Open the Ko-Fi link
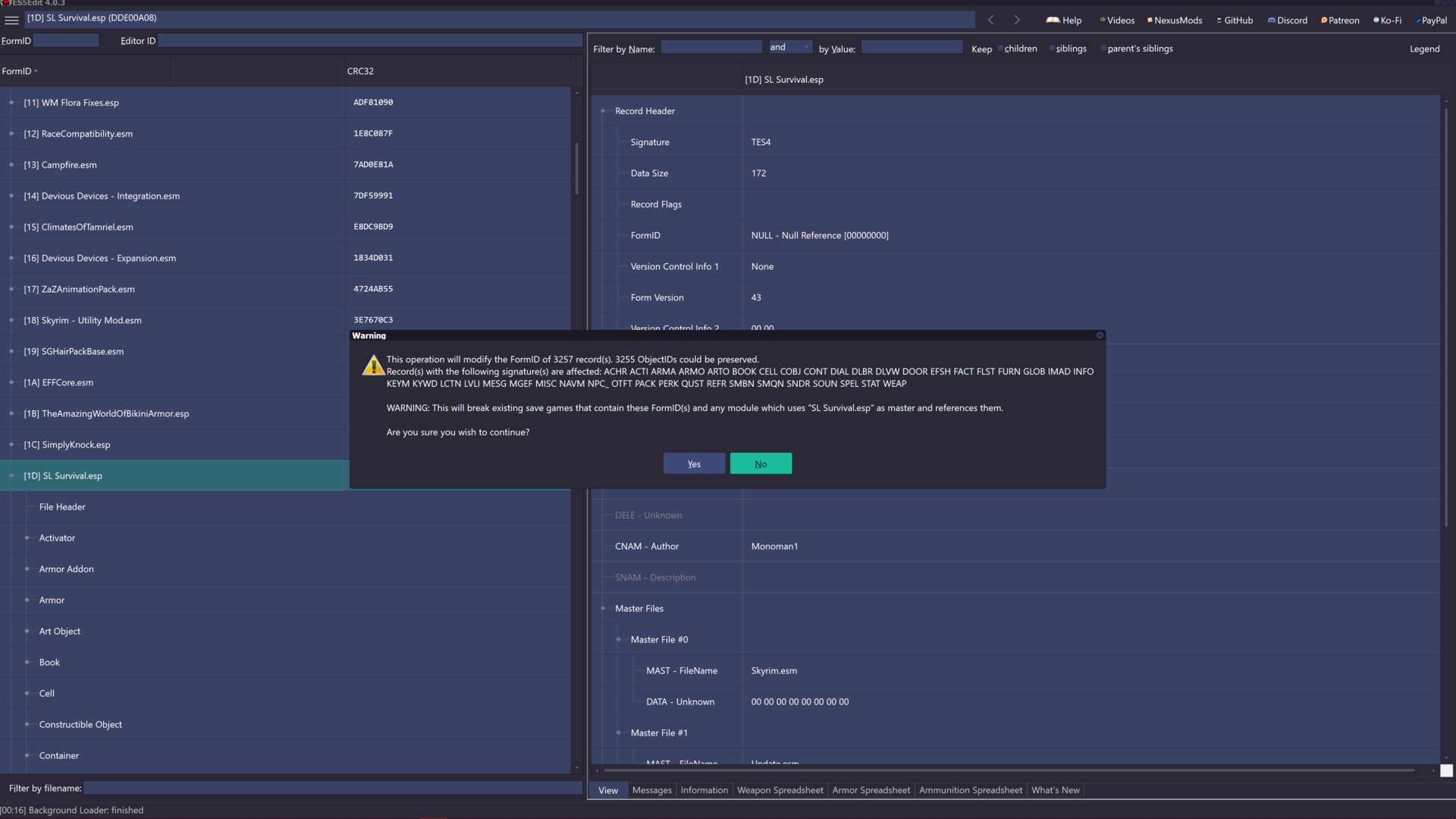This screenshot has height=819, width=1456. [1387, 20]
